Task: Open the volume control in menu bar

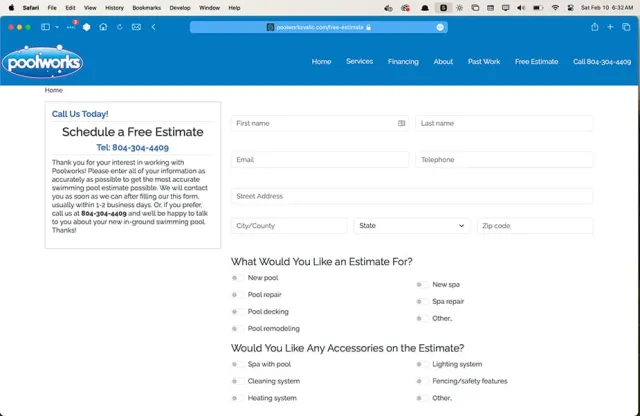Action: pos(521,8)
